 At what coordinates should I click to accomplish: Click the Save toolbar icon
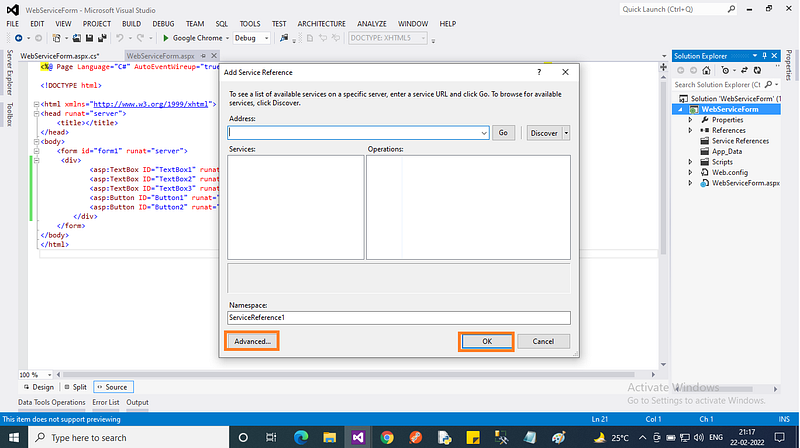pyautogui.click(x=89, y=38)
